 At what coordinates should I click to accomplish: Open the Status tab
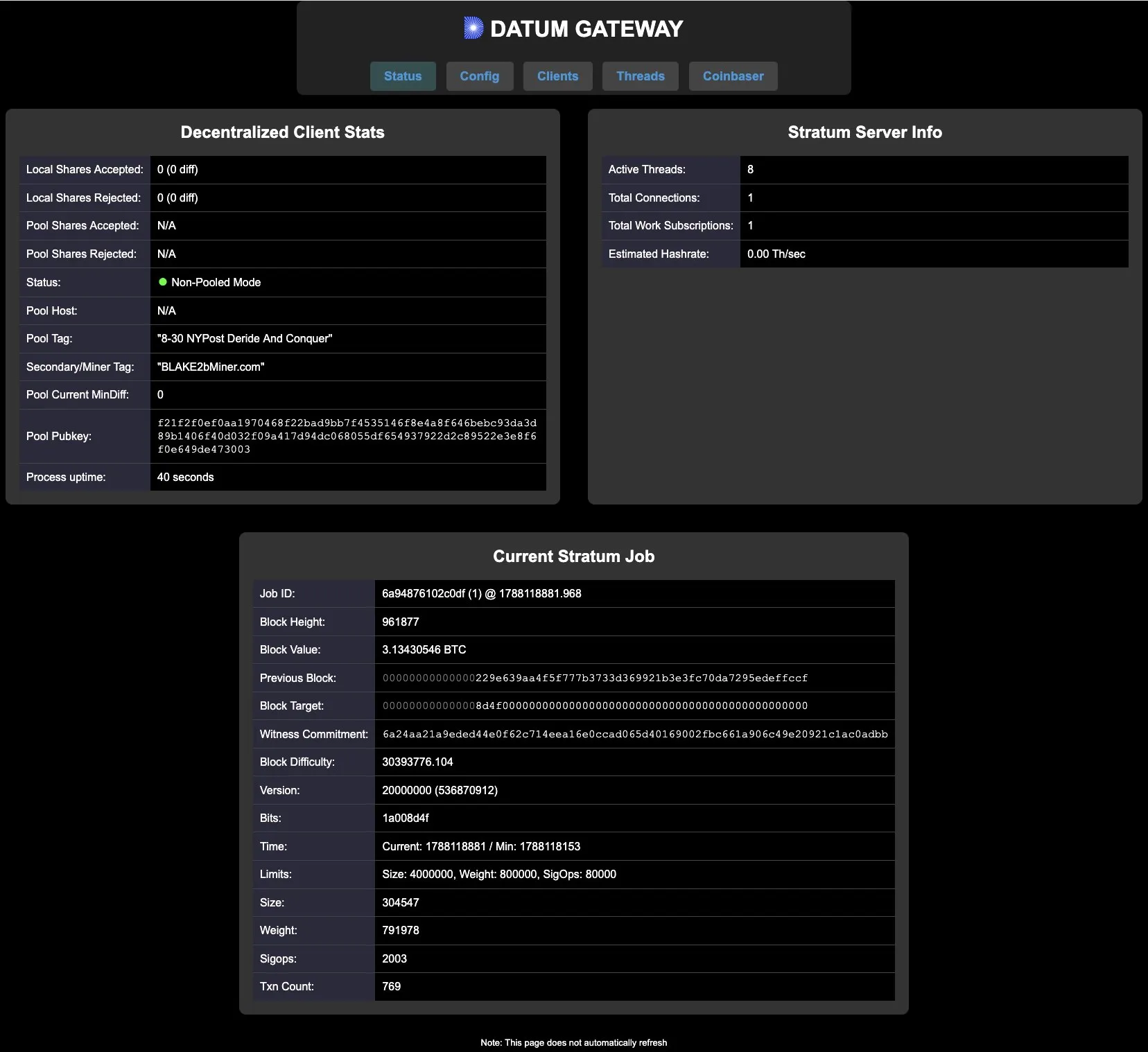coord(403,76)
